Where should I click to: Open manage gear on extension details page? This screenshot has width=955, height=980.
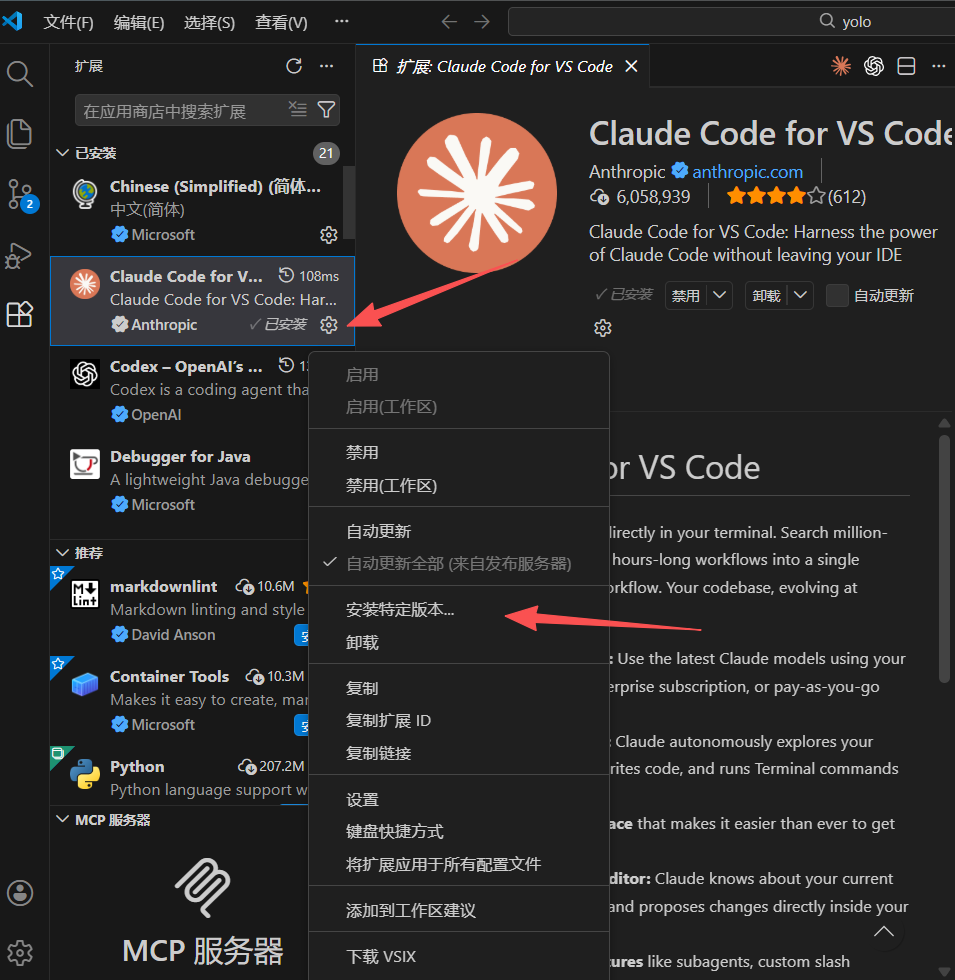click(602, 328)
